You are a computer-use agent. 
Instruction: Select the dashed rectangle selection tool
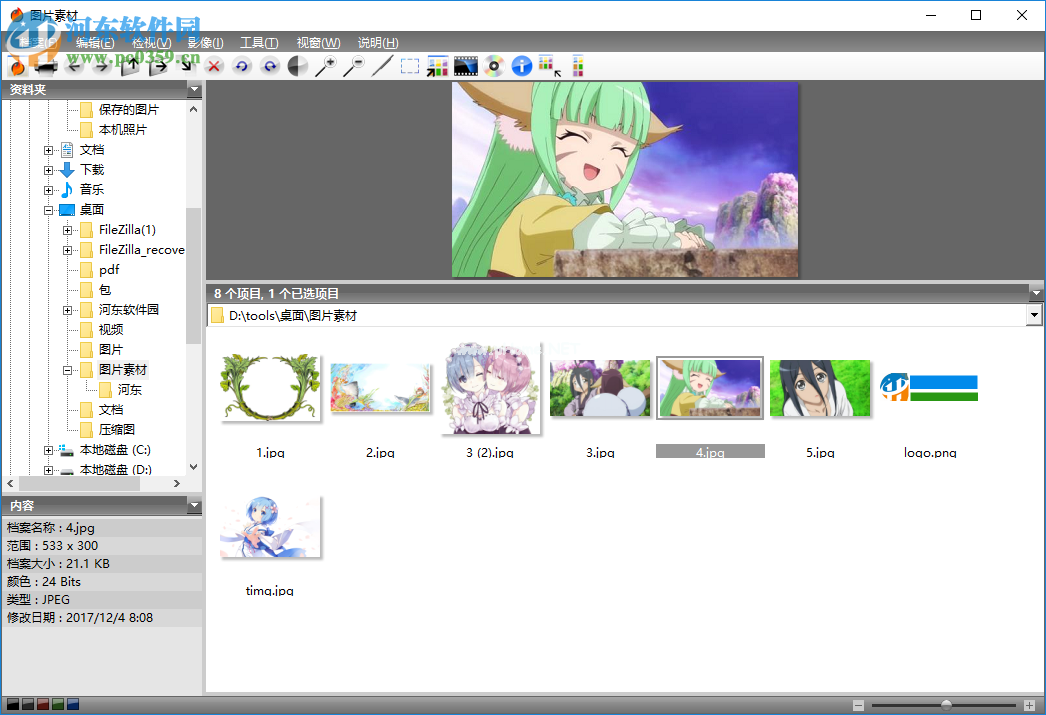click(x=410, y=66)
